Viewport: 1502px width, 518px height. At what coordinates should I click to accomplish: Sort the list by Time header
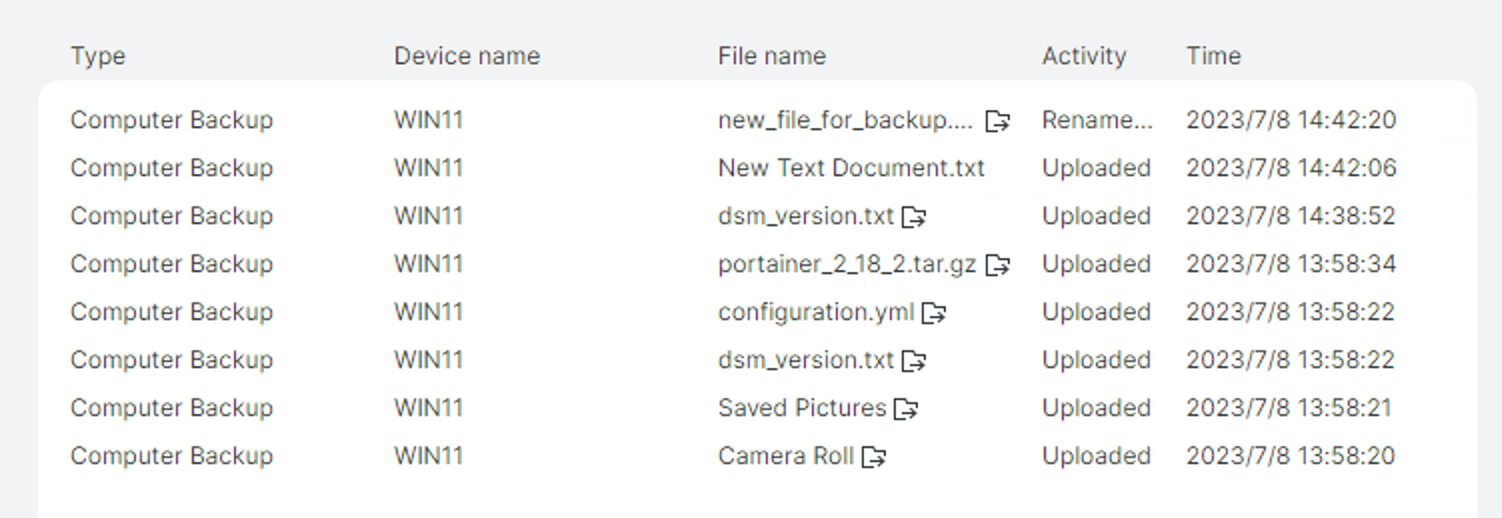click(1213, 56)
